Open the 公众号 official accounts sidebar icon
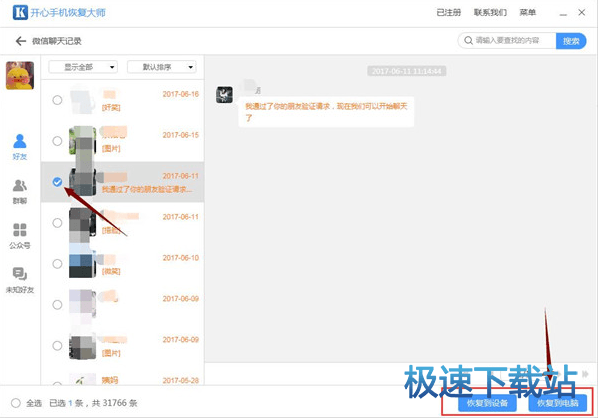Viewport: 598px width, 419px height. pos(19,236)
